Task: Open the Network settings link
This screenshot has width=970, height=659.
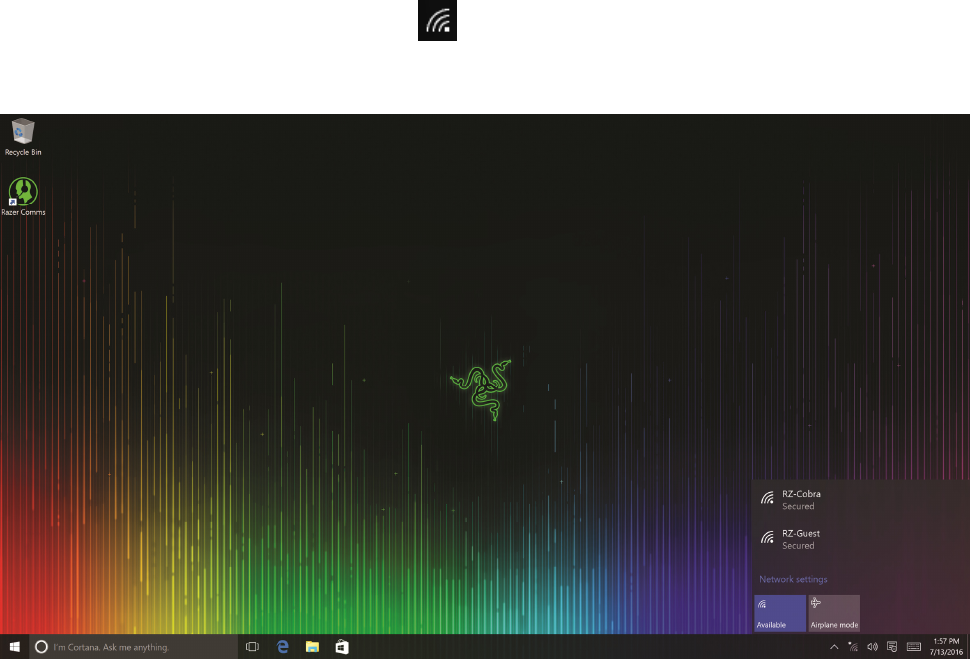Action: (793, 579)
